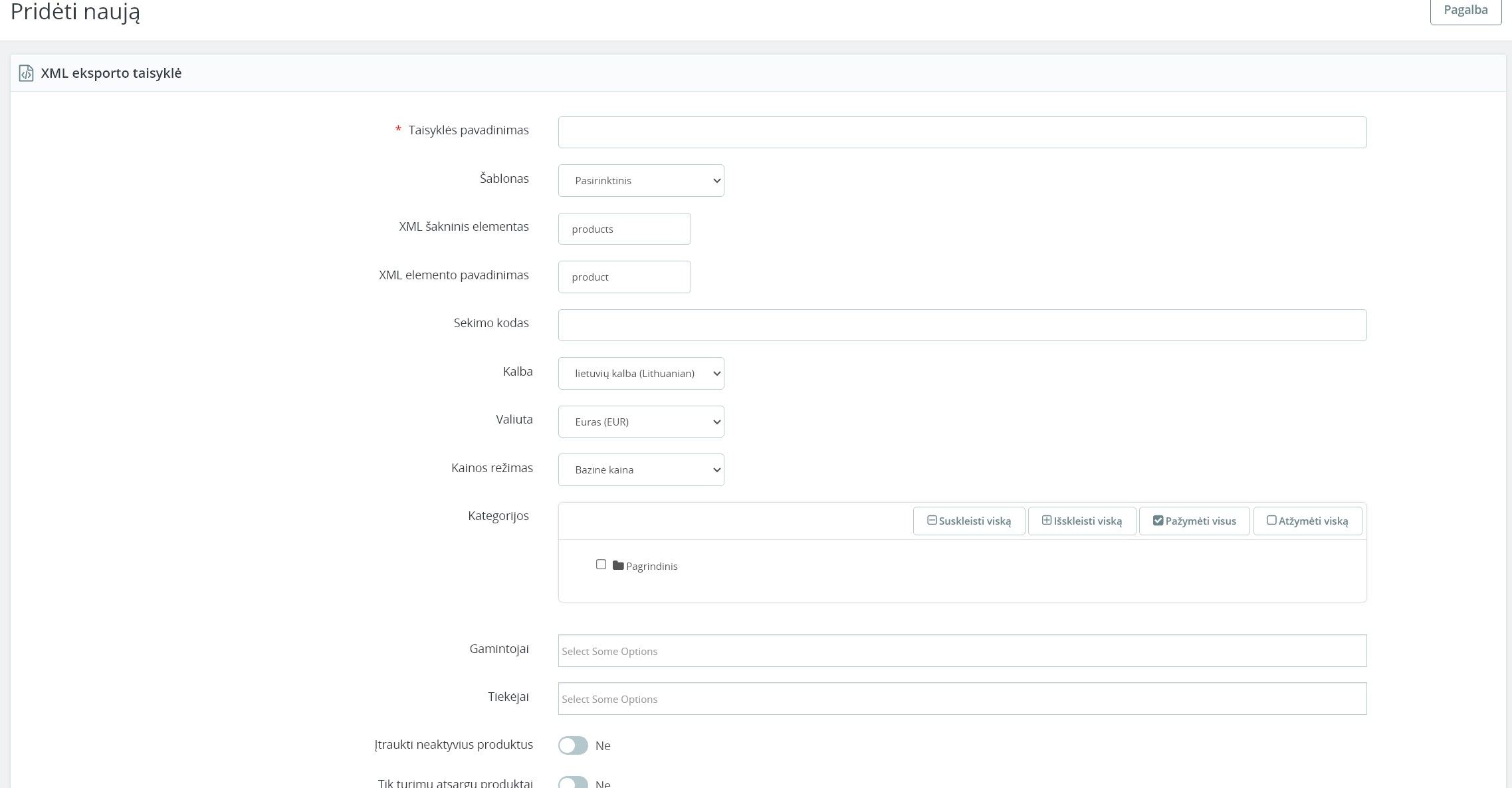Click the Pagalba help button
Screen dimensions: 1512x788
1465,11
